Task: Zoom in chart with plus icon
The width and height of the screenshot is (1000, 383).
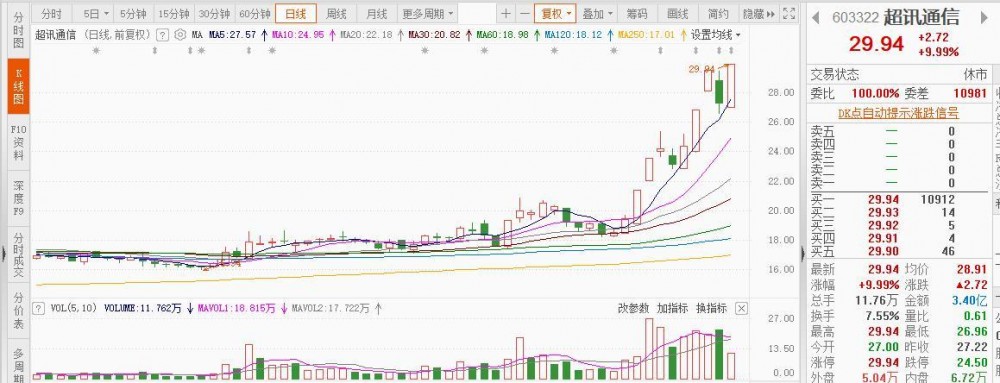Action: [x=506, y=13]
